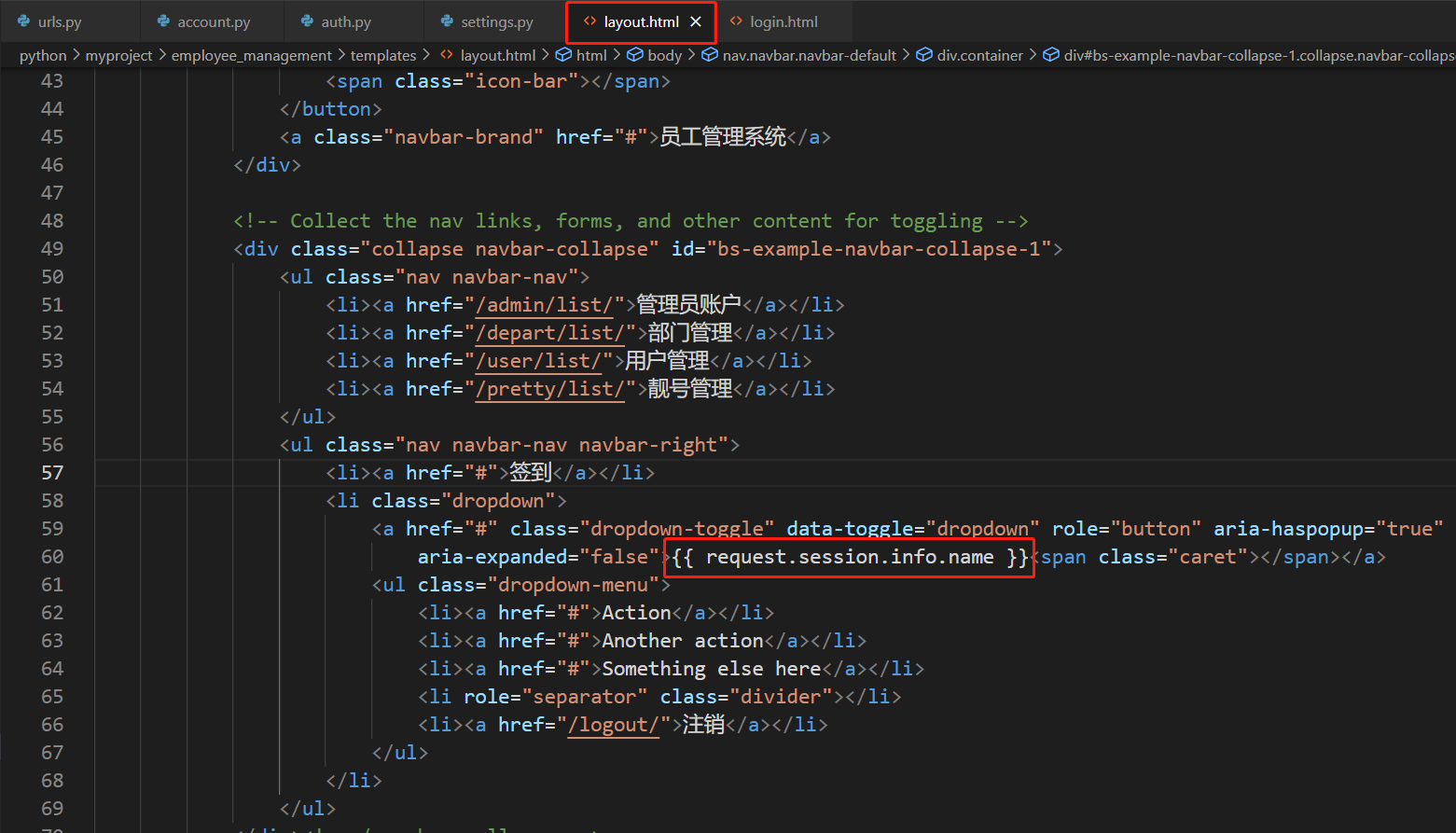The image size is (1456, 833).
Task: Open the /admin/list/ href link
Action: click(x=544, y=305)
